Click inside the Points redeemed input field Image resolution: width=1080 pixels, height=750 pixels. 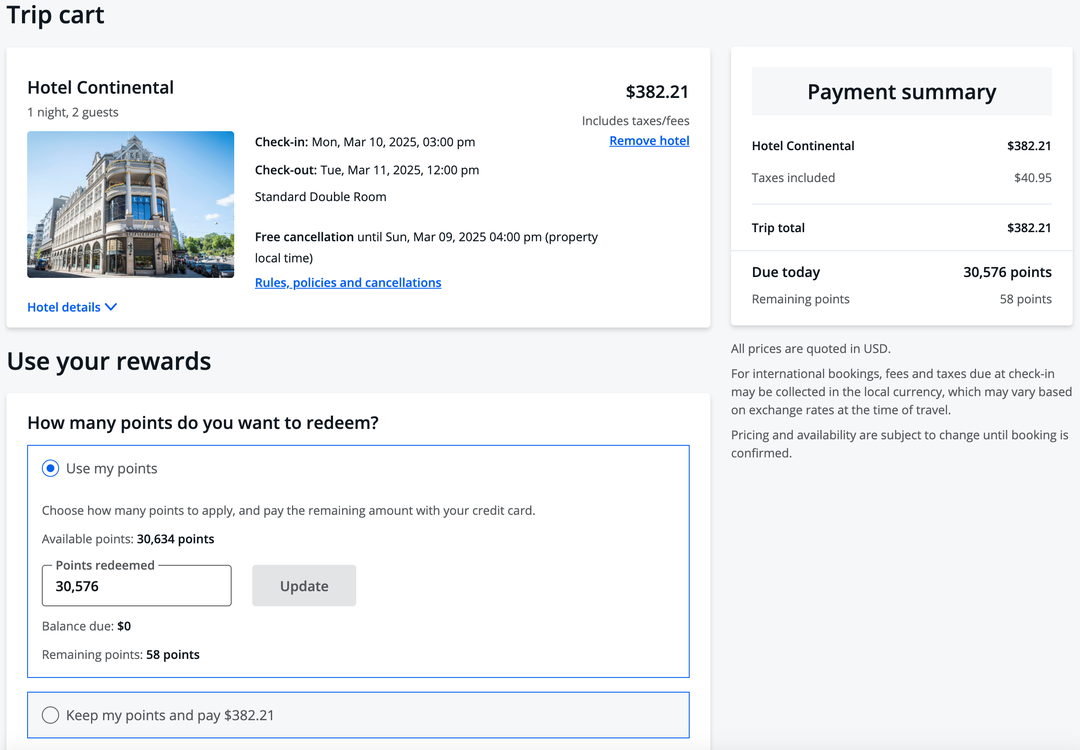tap(136, 586)
